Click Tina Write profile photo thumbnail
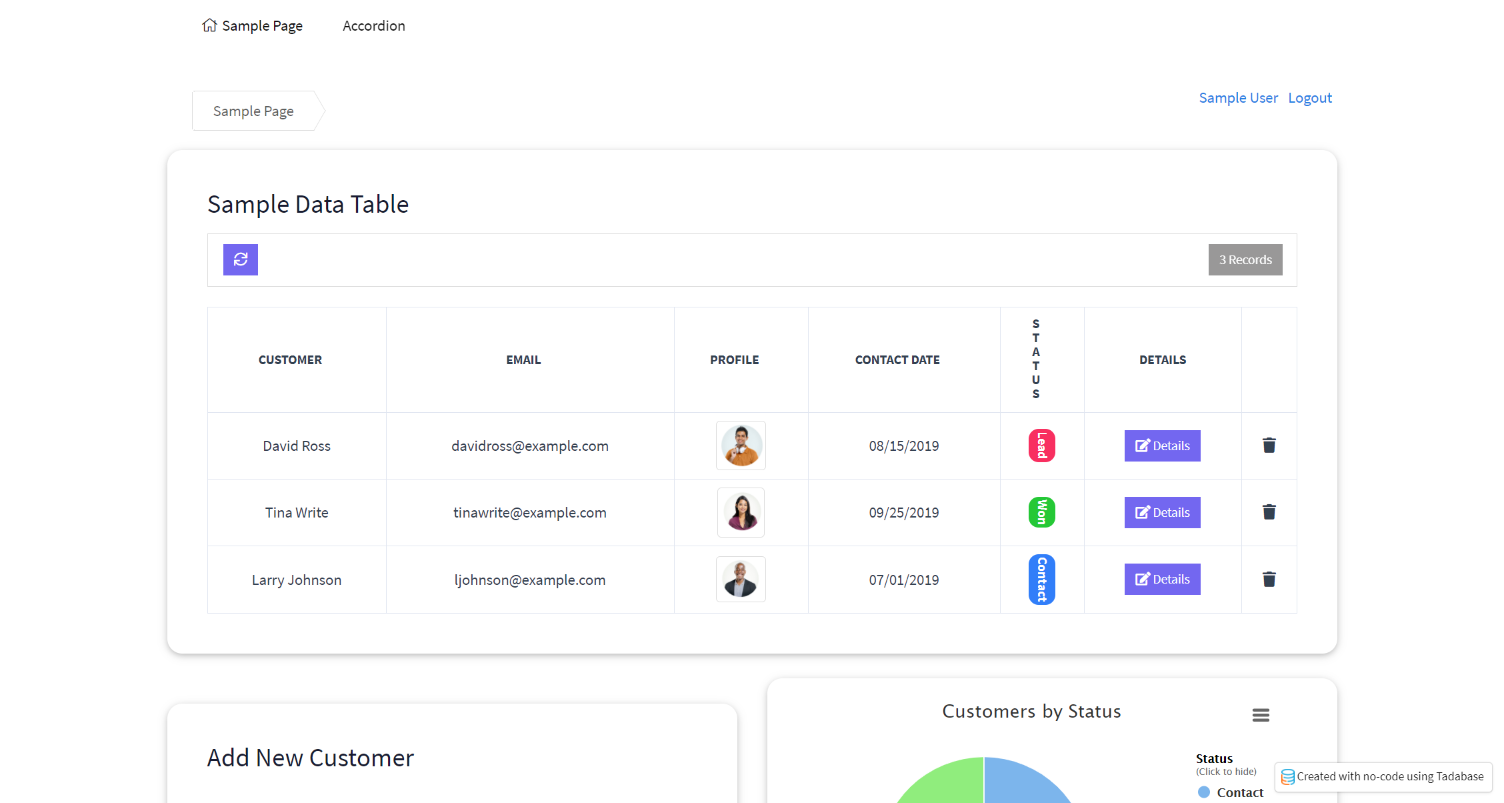1504x803 pixels. coord(741,512)
